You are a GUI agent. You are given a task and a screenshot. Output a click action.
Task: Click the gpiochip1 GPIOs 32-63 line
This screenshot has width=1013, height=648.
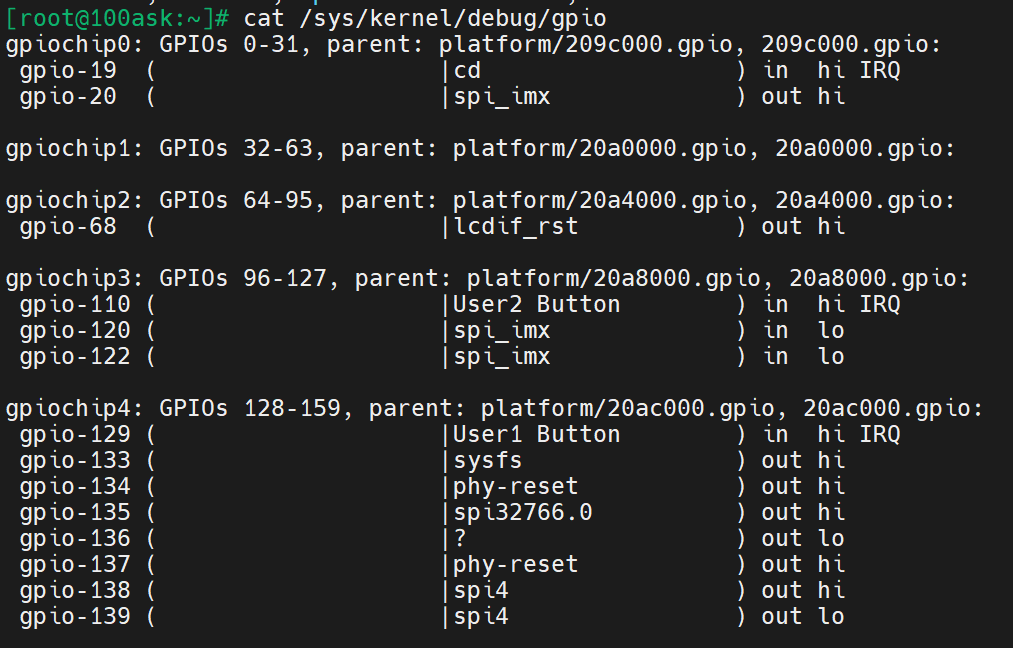click(x=480, y=149)
